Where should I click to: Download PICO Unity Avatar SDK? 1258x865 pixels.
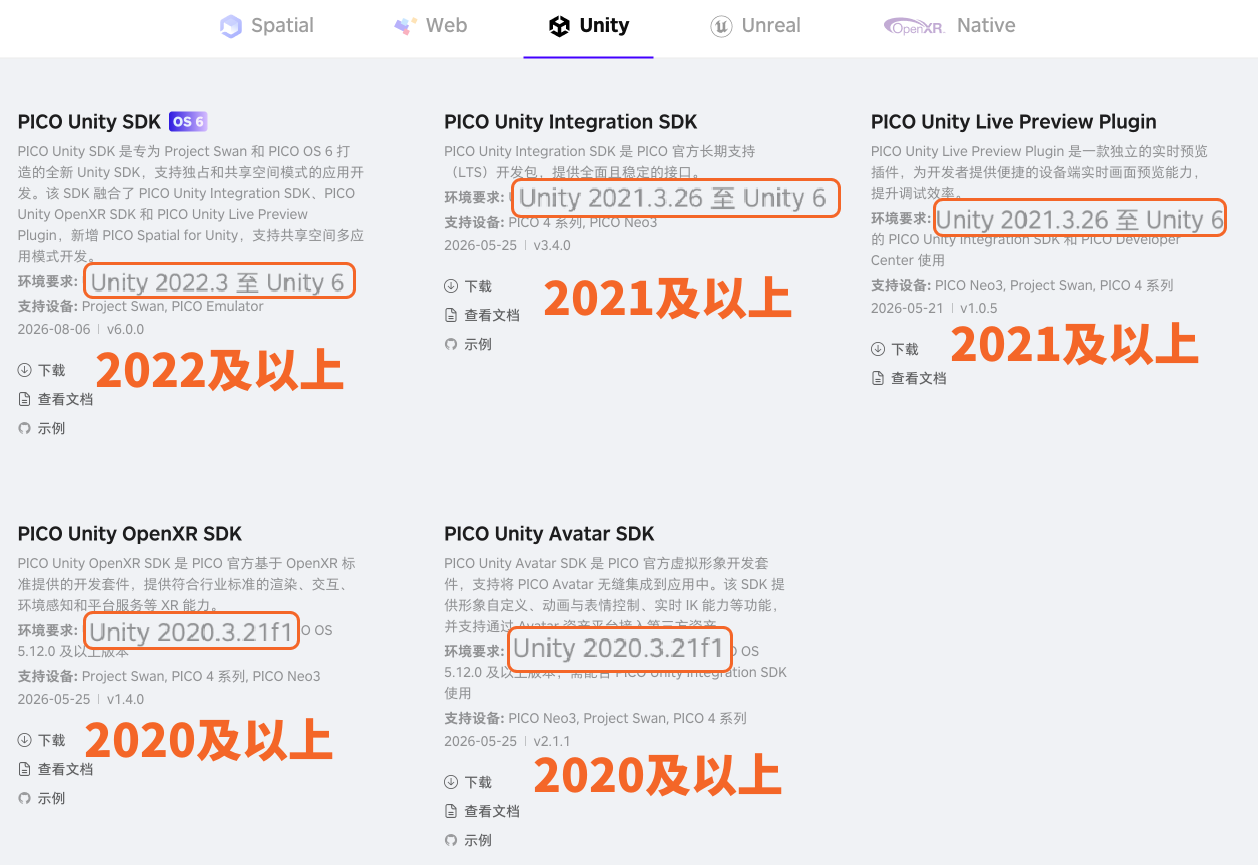click(x=468, y=782)
